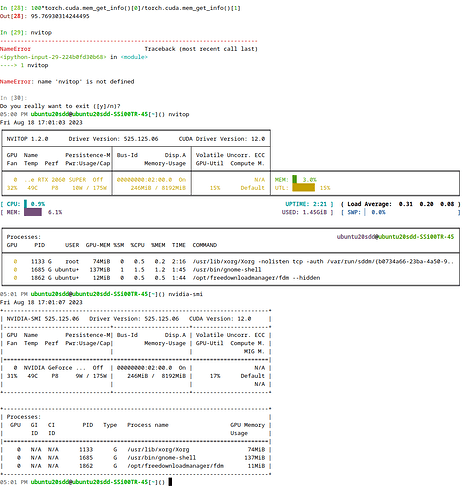Click the 'NVITOP 1.2.0' header label
The height and width of the screenshot is (500, 464).
pos(27,139)
